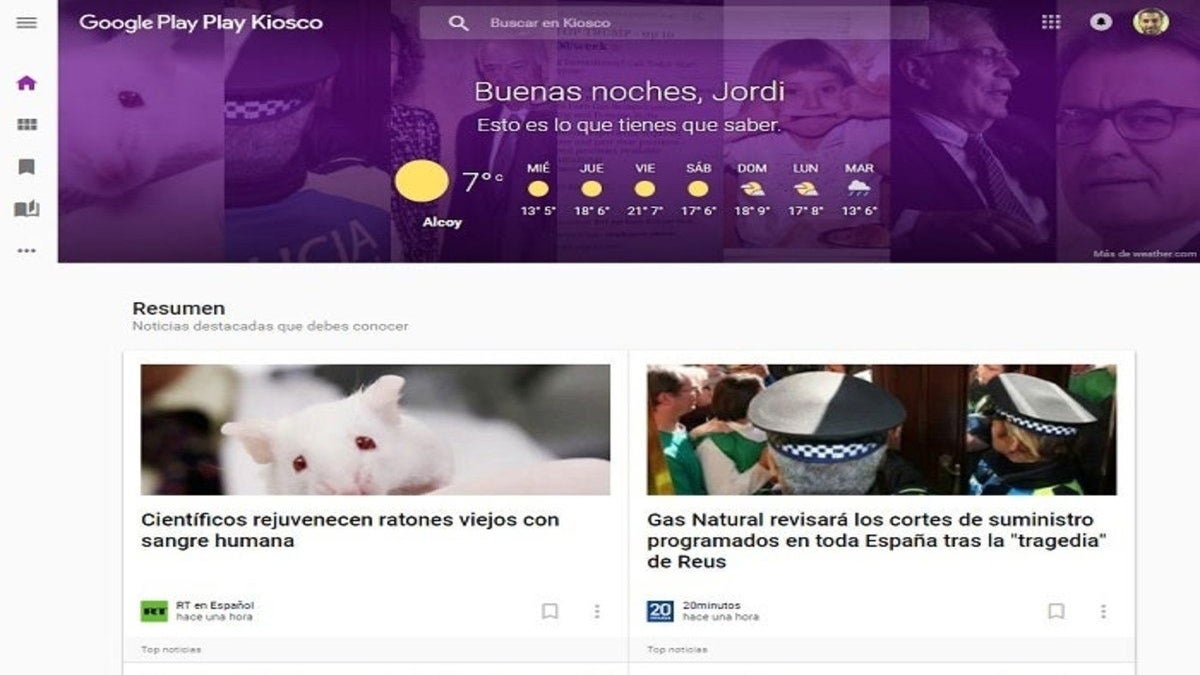Open the newsstand reading icon in sidebar
The image size is (1200, 675).
tap(27, 209)
